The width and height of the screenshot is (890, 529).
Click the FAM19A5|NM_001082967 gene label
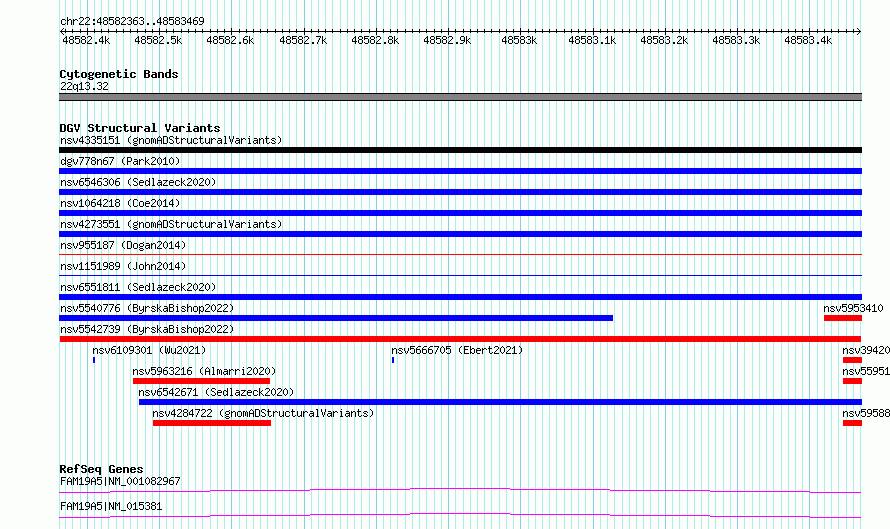tap(120, 481)
